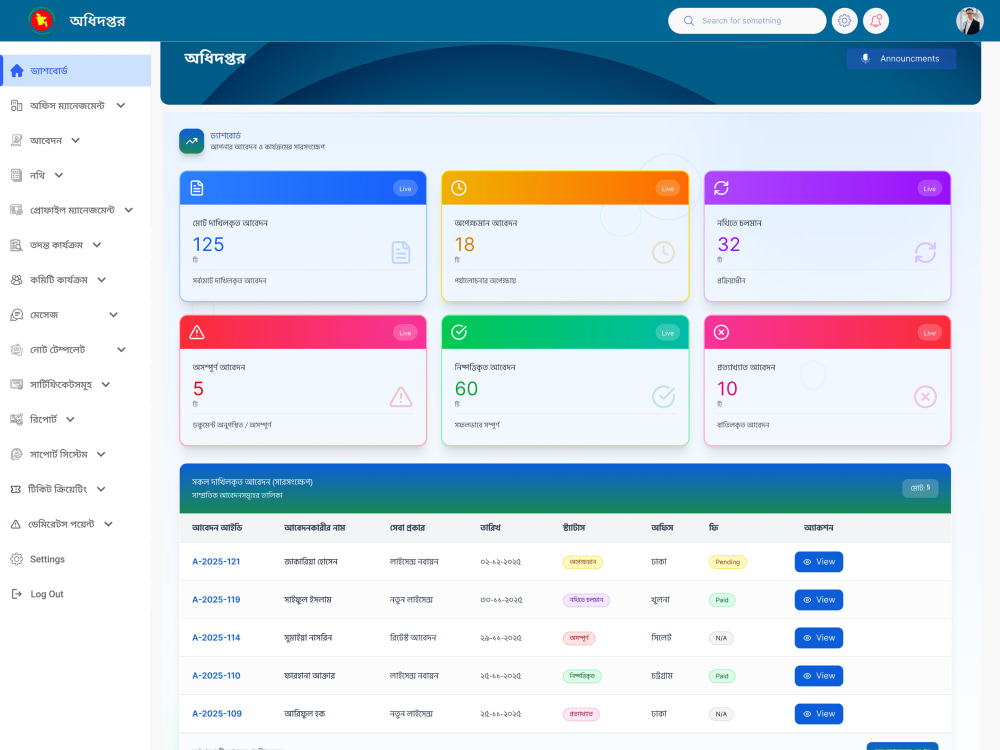This screenshot has height=750, width=1000.
Task: Click the total count 125
Action: click(209, 245)
